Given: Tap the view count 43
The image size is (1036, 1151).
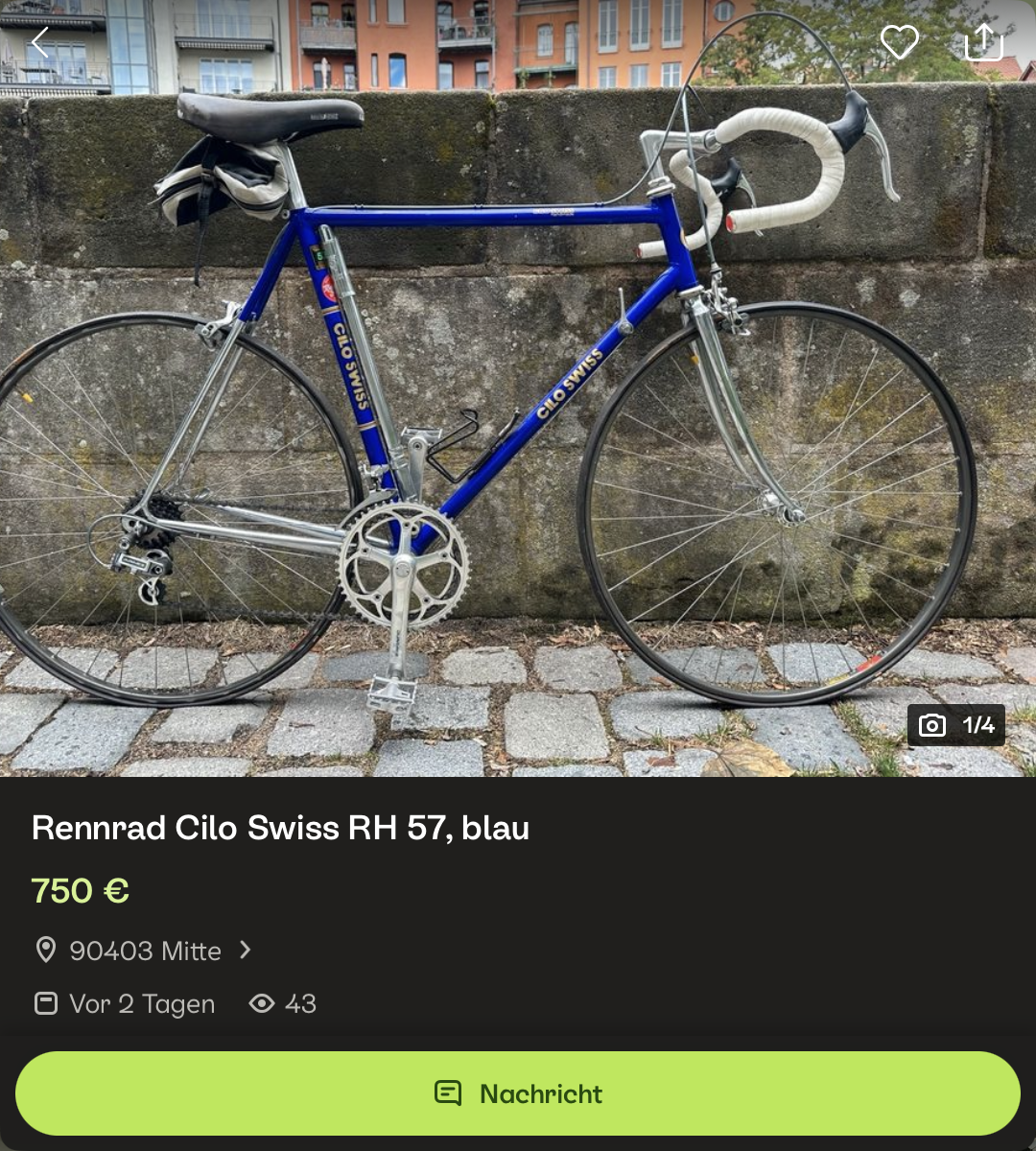Looking at the screenshot, I should pyautogui.click(x=300, y=1004).
